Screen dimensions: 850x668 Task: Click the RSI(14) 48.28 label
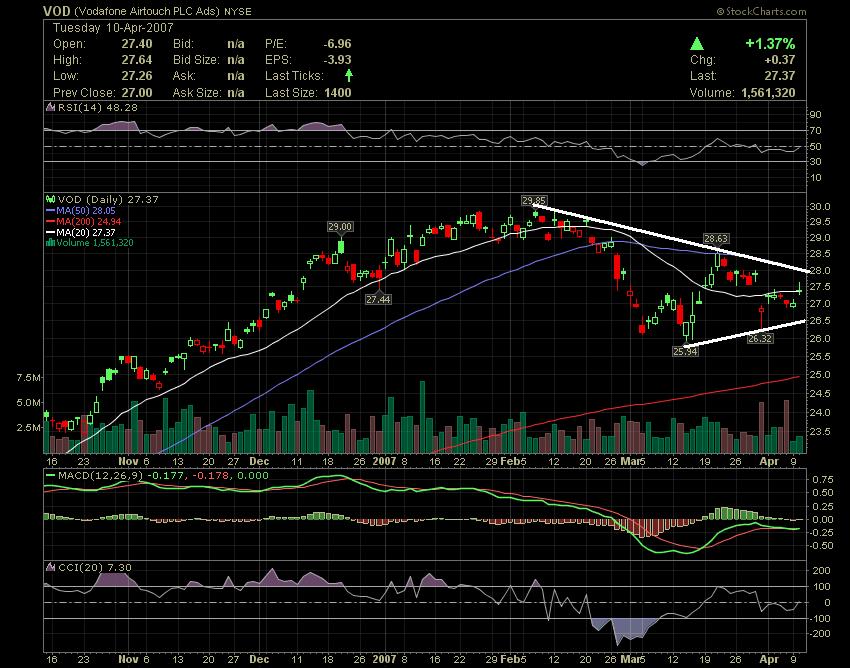[98, 107]
